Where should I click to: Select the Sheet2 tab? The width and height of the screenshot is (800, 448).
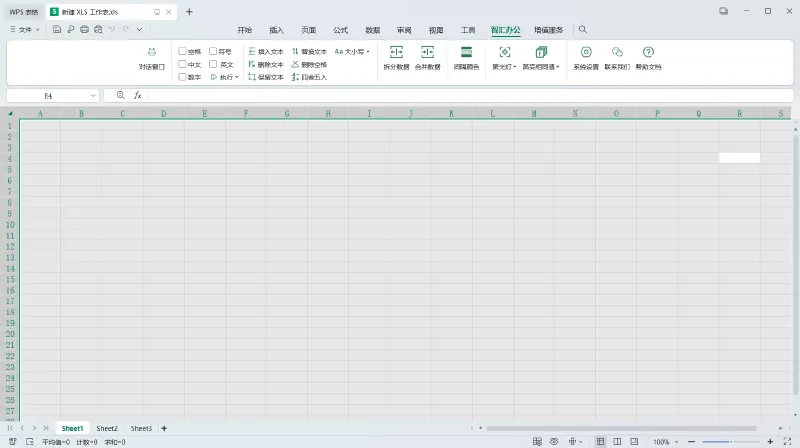pyautogui.click(x=107, y=428)
